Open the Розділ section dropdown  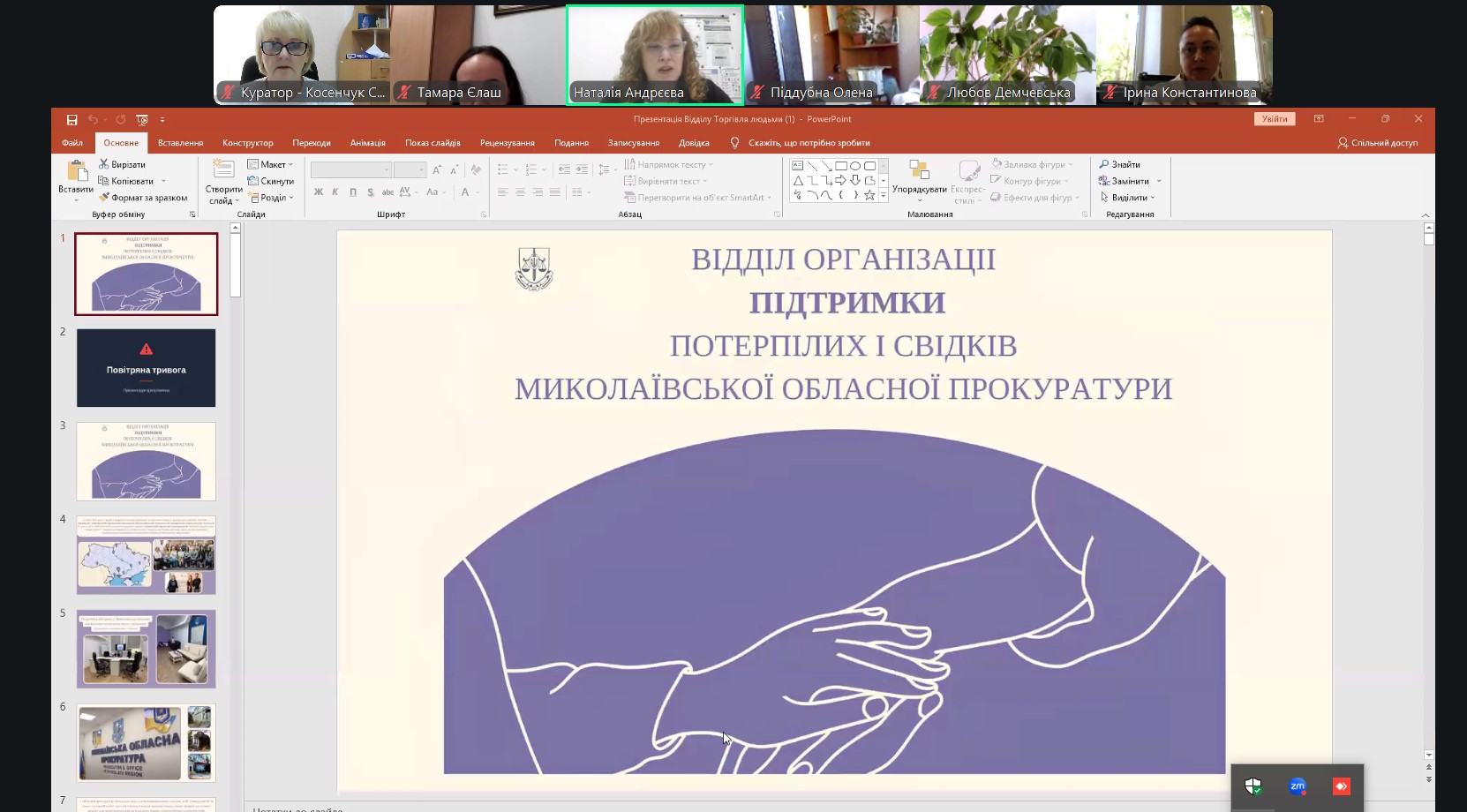pos(271,198)
